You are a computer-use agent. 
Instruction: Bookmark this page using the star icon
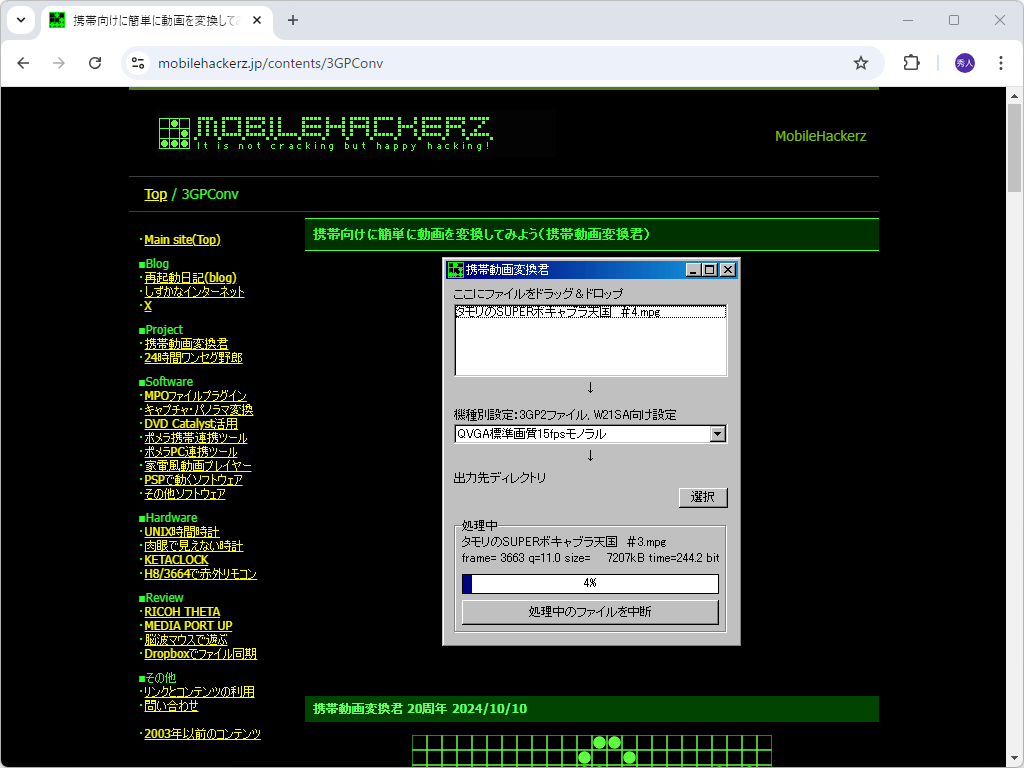(x=861, y=62)
